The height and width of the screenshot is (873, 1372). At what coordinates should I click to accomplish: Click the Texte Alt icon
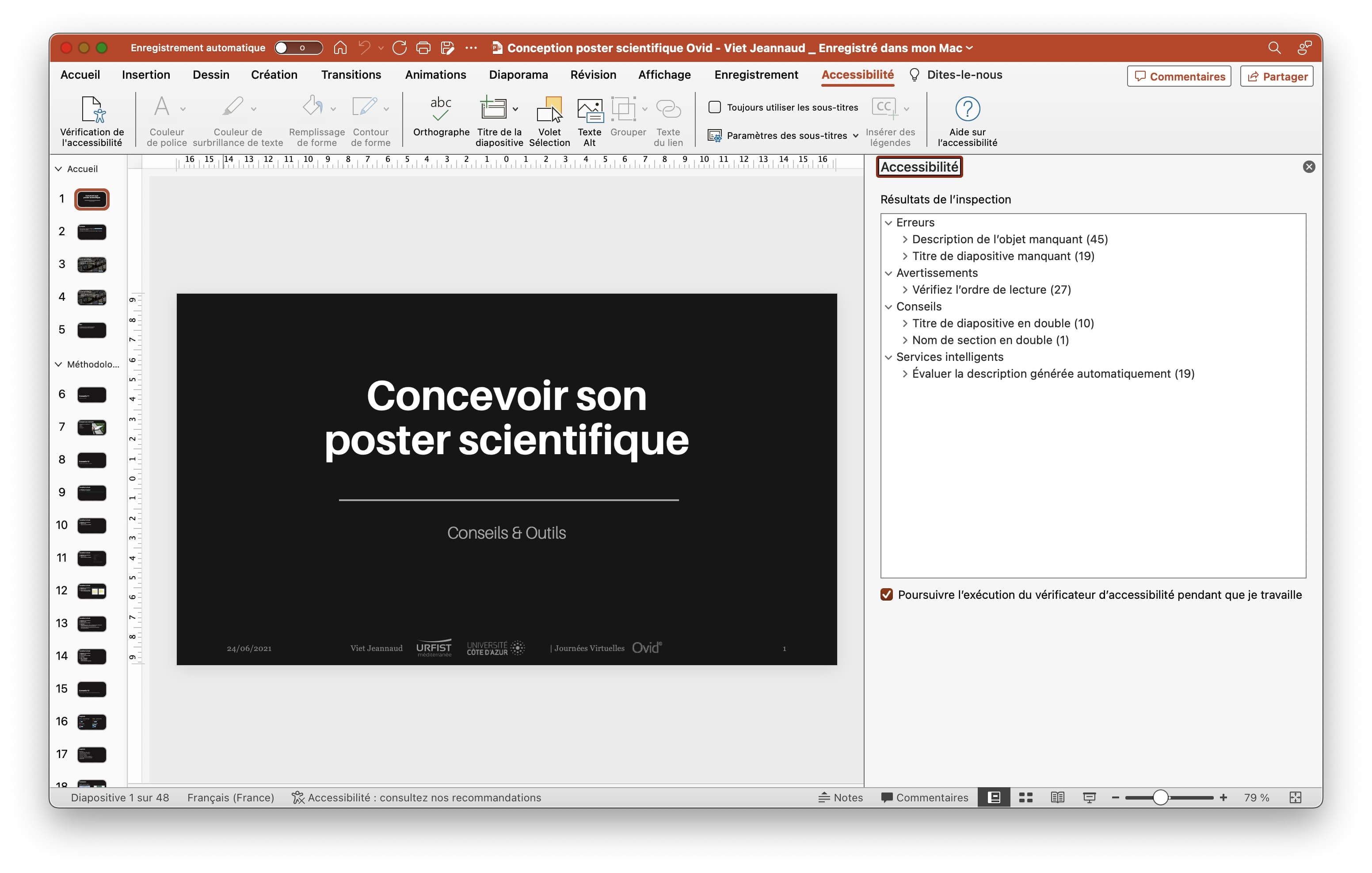tap(589, 110)
